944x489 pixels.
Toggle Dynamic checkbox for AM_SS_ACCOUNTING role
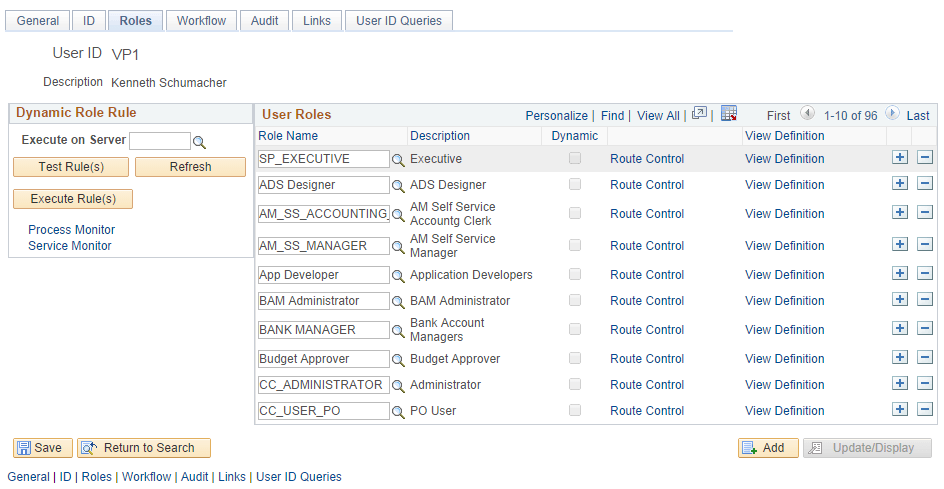click(575, 213)
